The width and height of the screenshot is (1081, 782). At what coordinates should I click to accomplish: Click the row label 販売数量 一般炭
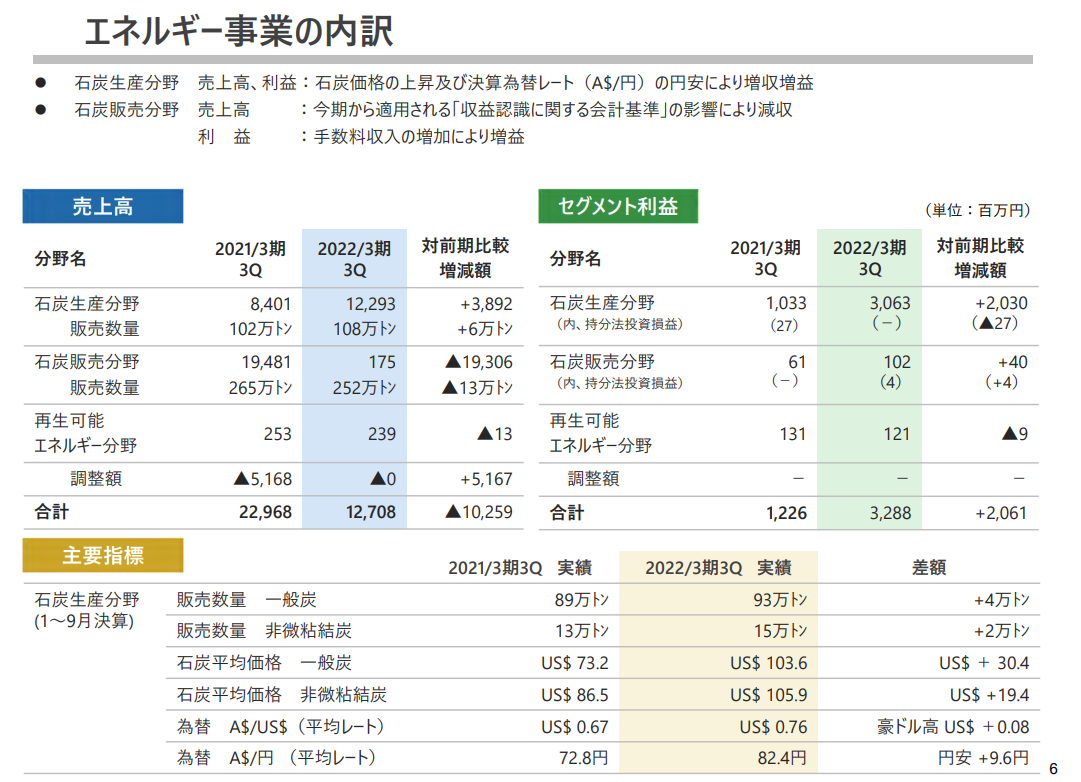tap(246, 600)
